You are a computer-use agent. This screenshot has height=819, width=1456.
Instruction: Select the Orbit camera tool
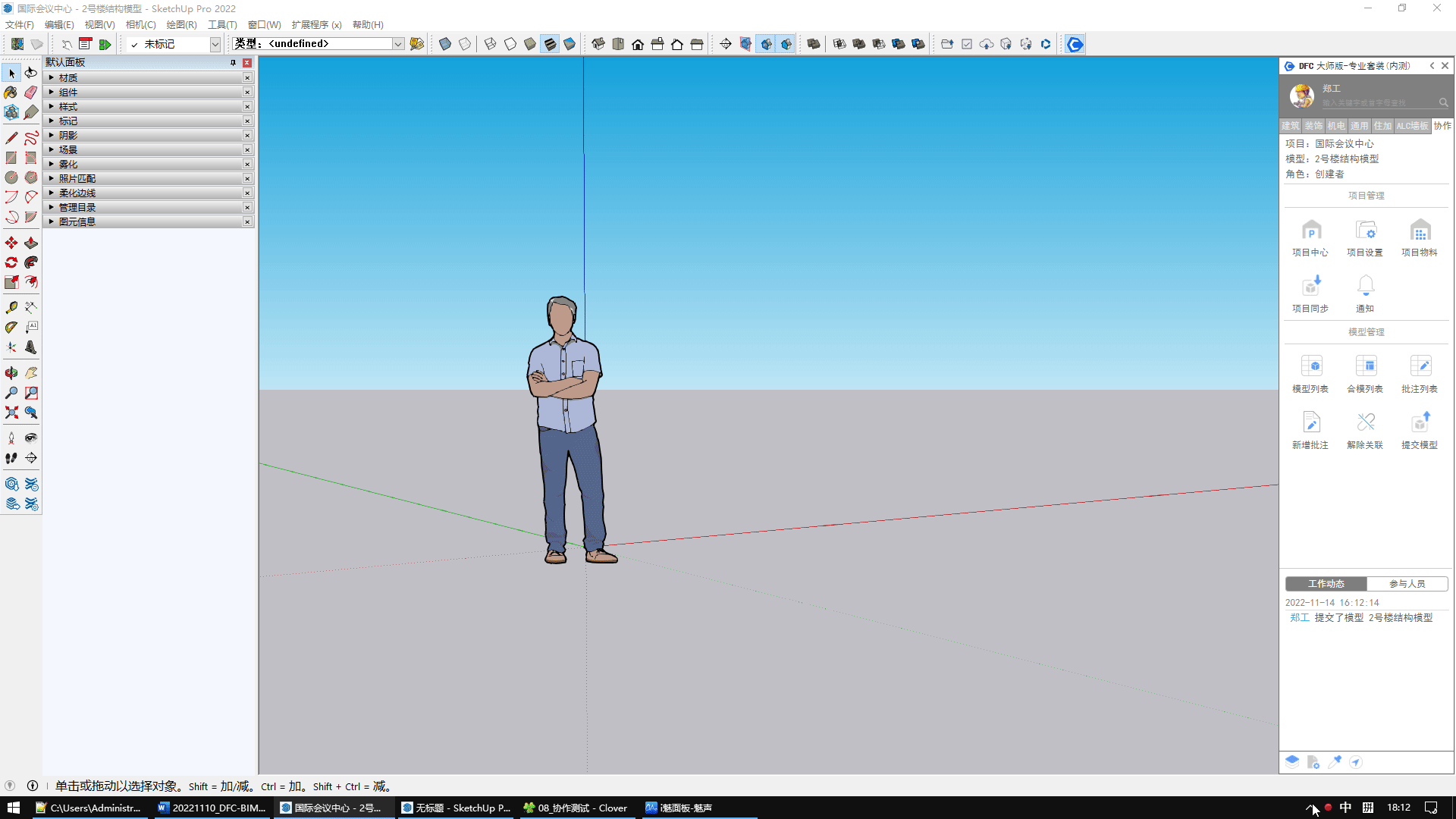click(11, 372)
